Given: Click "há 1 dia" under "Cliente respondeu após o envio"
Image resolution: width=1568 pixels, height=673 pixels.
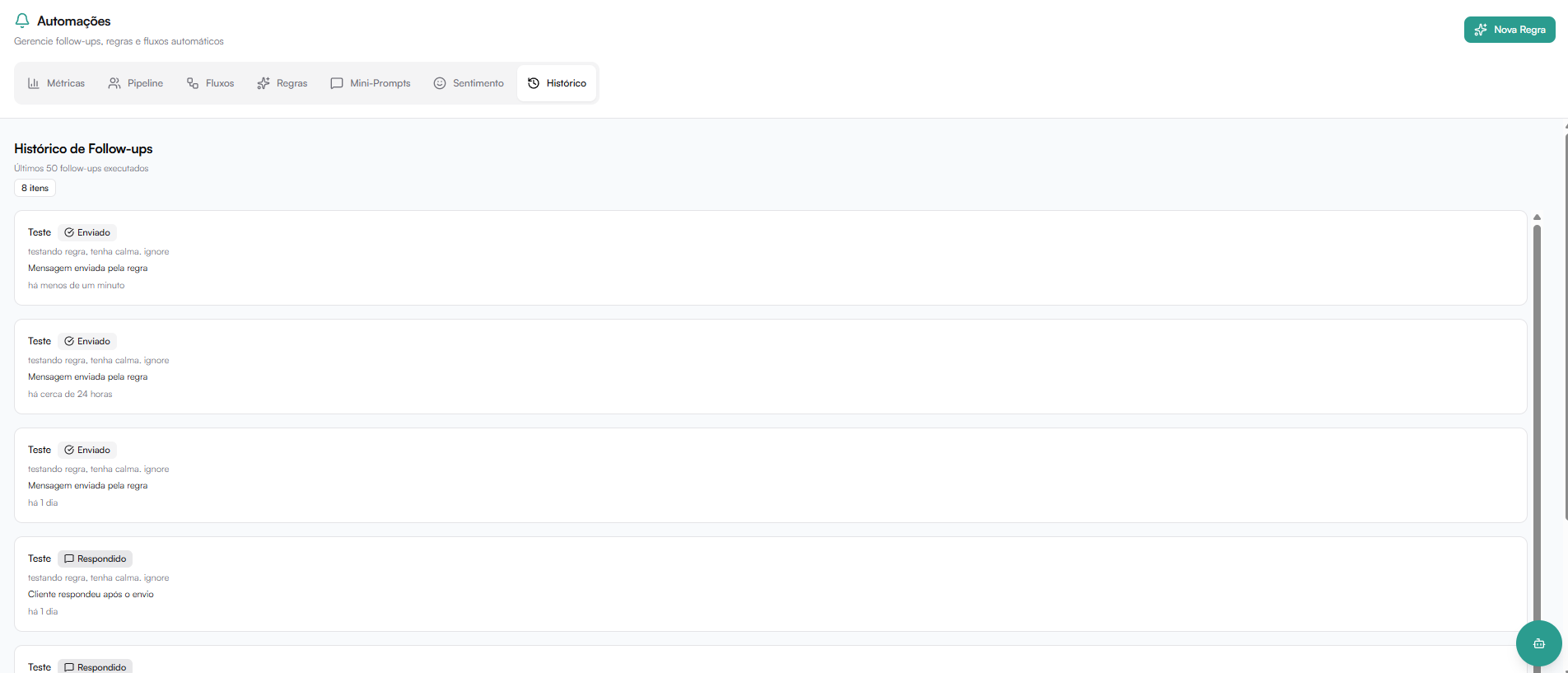Looking at the screenshot, I should [x=43, y=612].
